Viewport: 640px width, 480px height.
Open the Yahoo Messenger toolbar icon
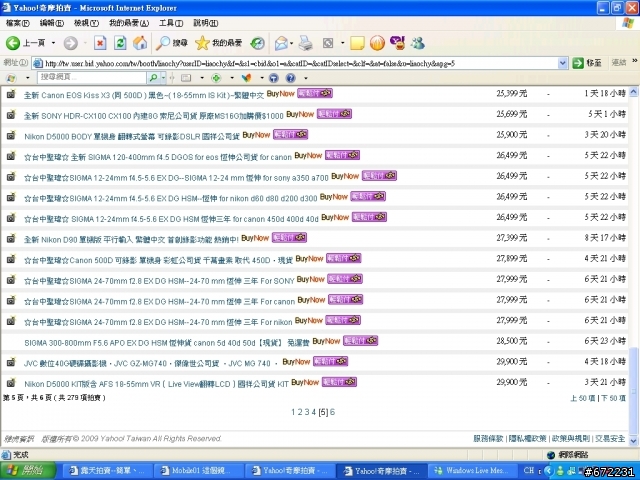click(398, 43)
